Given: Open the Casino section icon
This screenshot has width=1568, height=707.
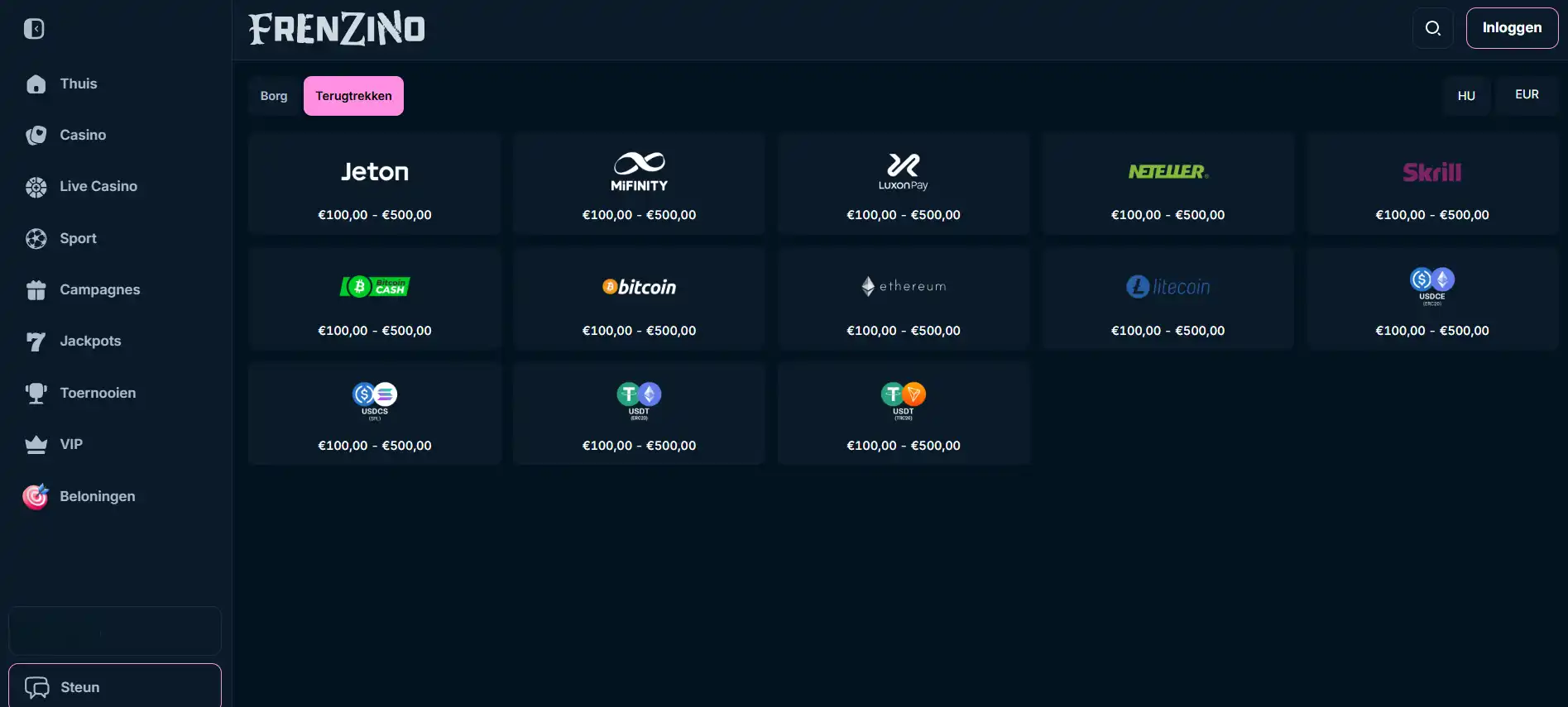Looking at the screenshot, I should coord(36,135).
